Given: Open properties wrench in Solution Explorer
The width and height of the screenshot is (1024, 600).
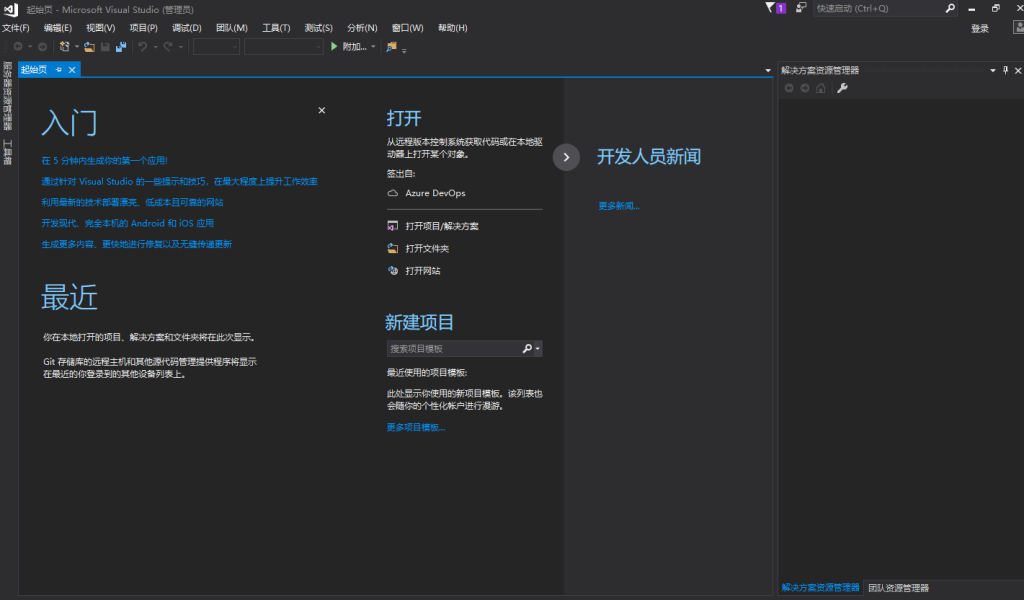Looking at the screenshot, I should coord(842,88).
